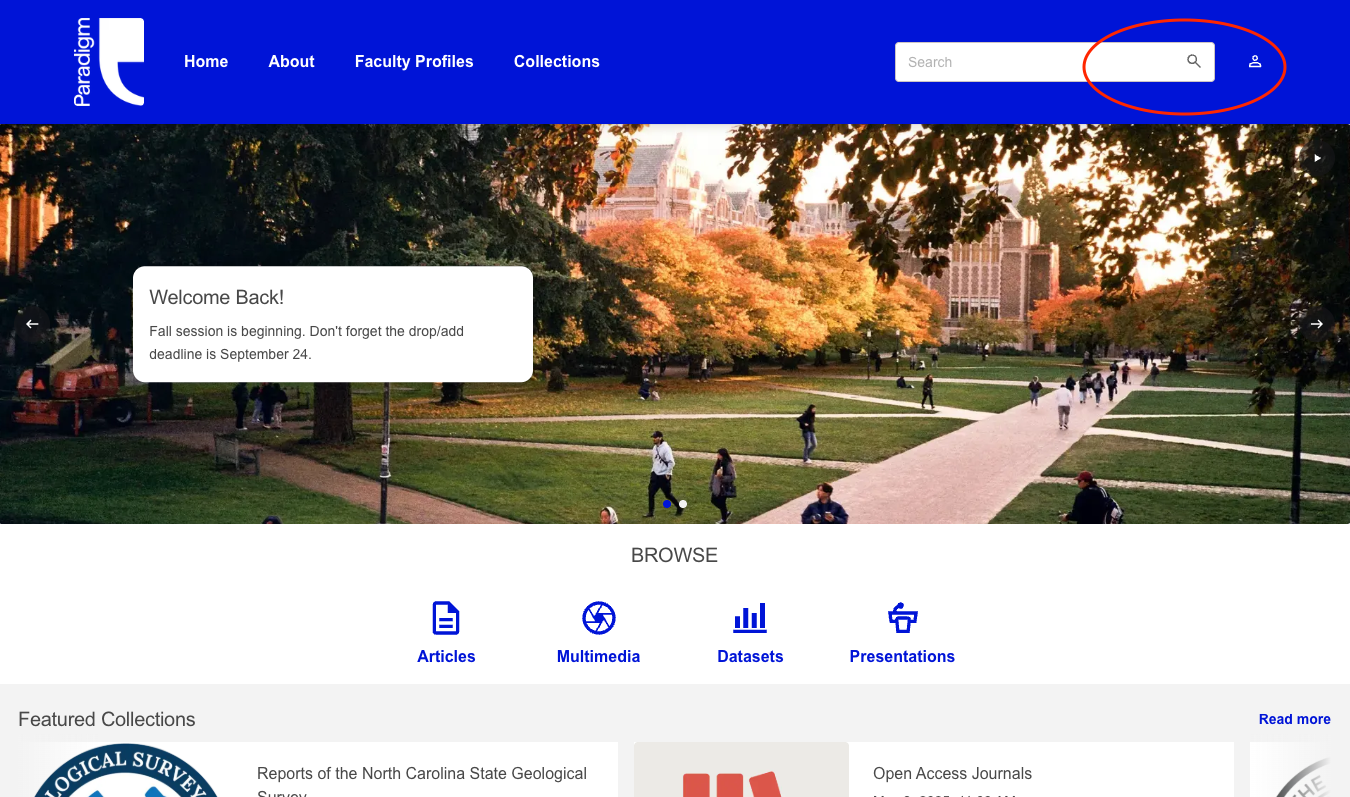
Task: Open the Geological Survey seal thumbnail
Action: pos(125,770)
